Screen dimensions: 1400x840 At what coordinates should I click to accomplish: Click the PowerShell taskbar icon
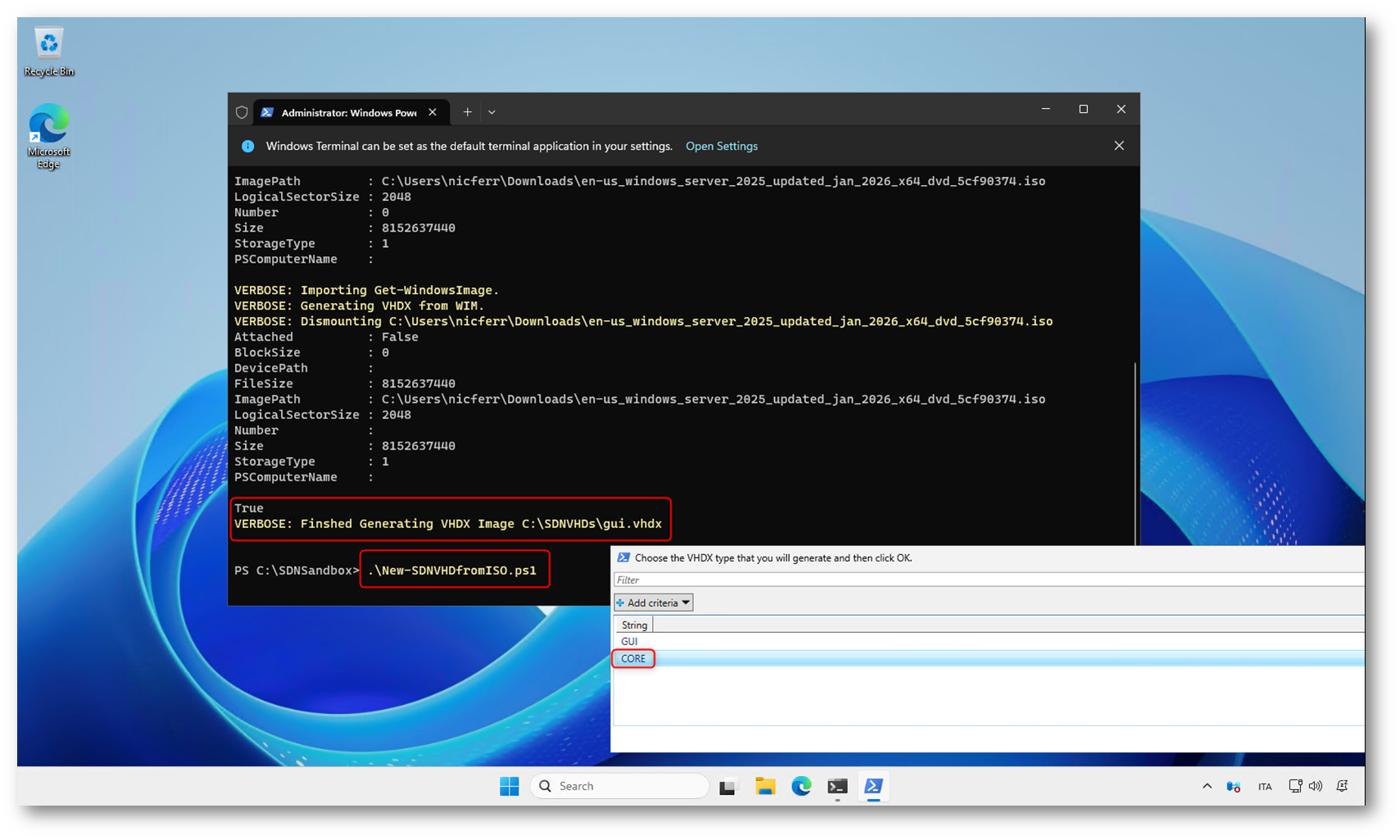(x=873, y=786)
